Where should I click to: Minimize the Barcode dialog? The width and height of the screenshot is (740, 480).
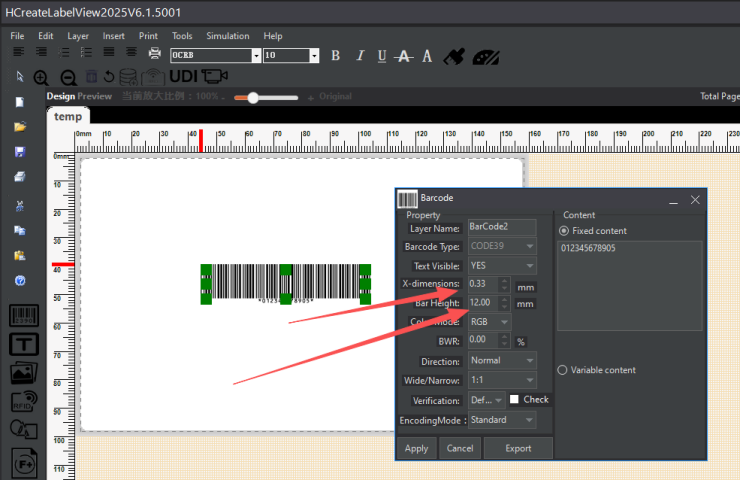pyautogui.click(x=673, y=201)
